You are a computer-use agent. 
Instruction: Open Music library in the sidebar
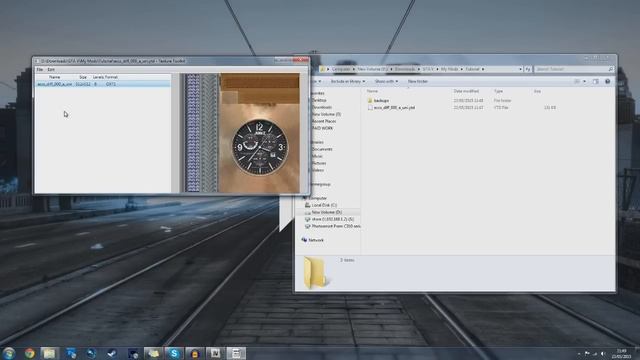[317, 156]
